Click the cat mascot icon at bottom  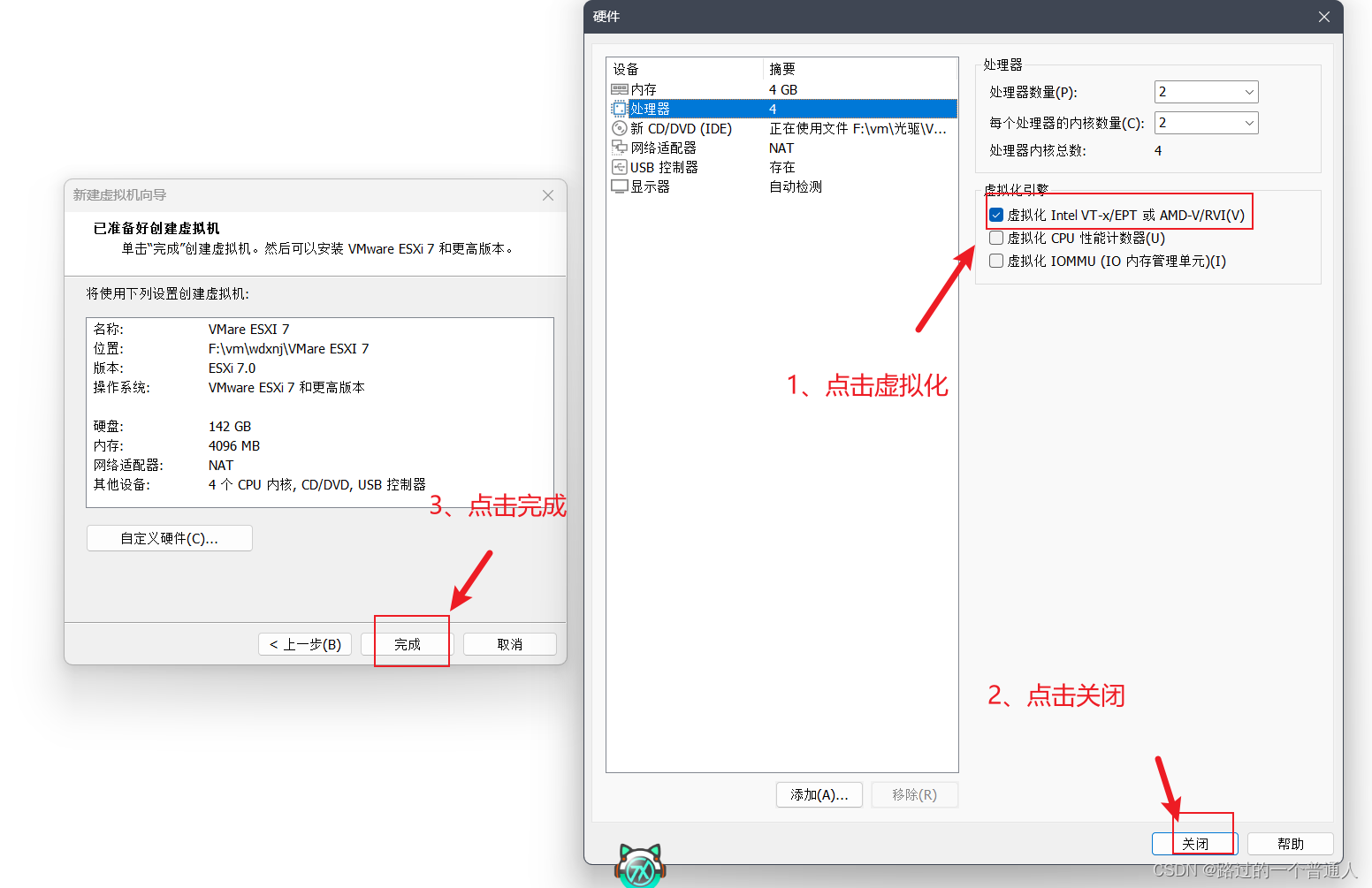tap(640, 865)
